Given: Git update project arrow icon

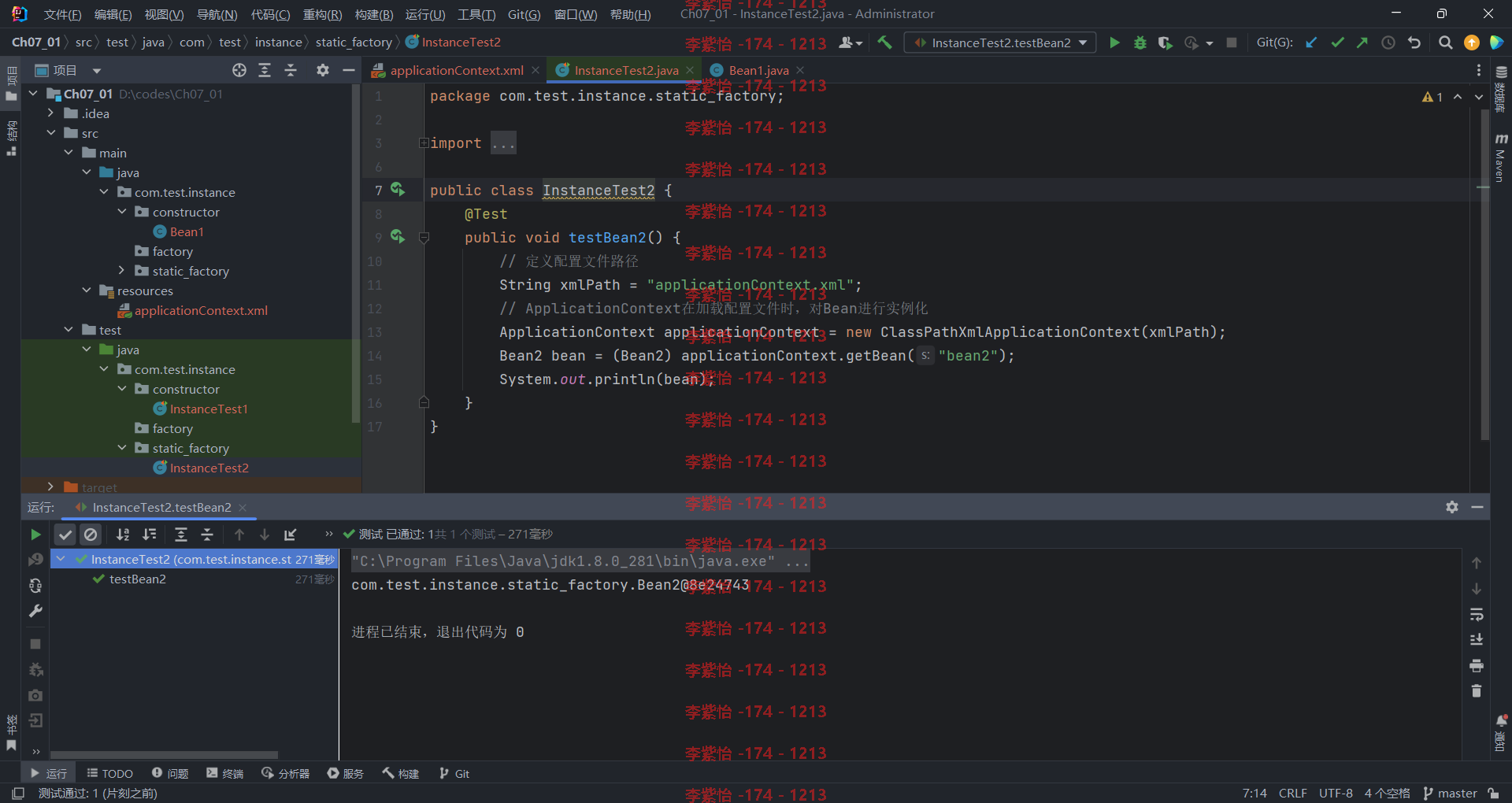Looking at the screenshot, I should pyautogui.click(x=1311, y=43).
